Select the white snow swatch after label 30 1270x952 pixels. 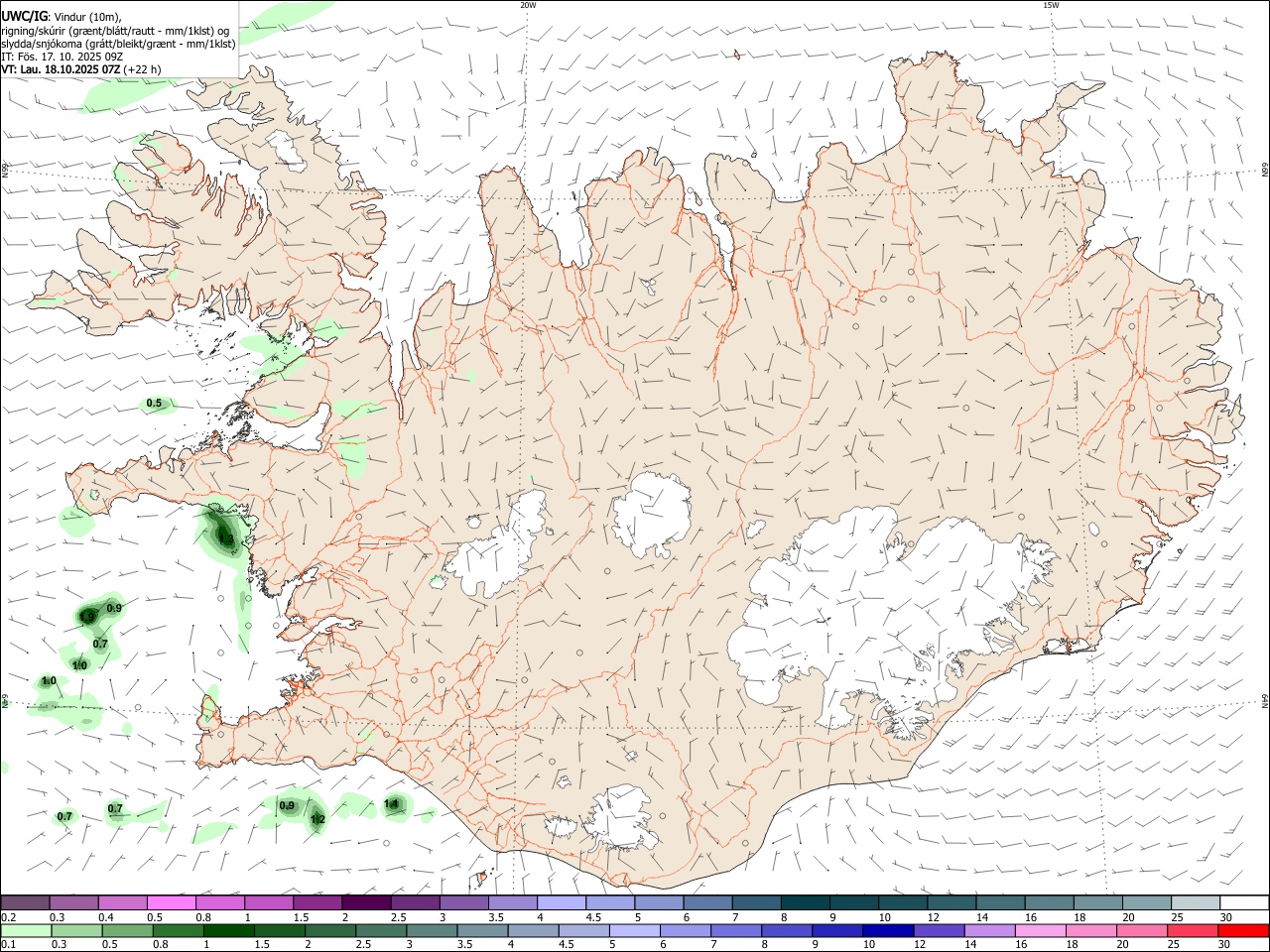pos(1243,902)
